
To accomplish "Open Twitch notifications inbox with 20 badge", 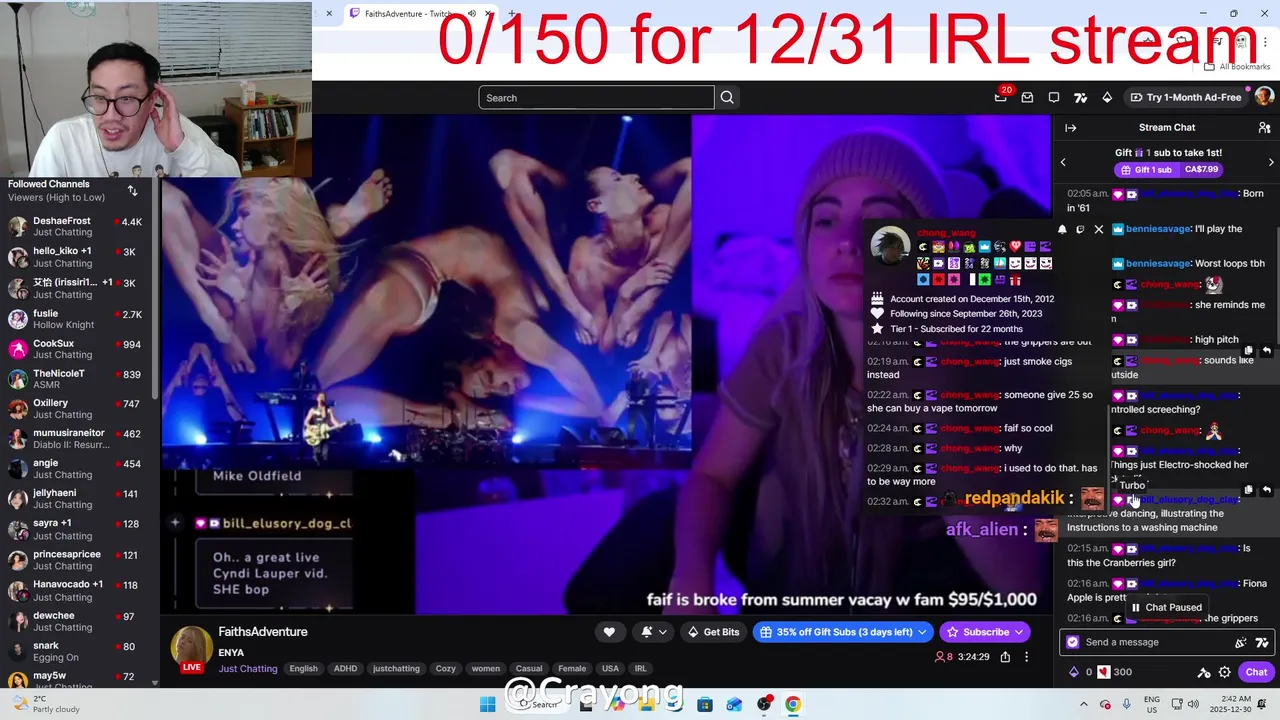I will pyautogui.click(x=1000, y=97).
